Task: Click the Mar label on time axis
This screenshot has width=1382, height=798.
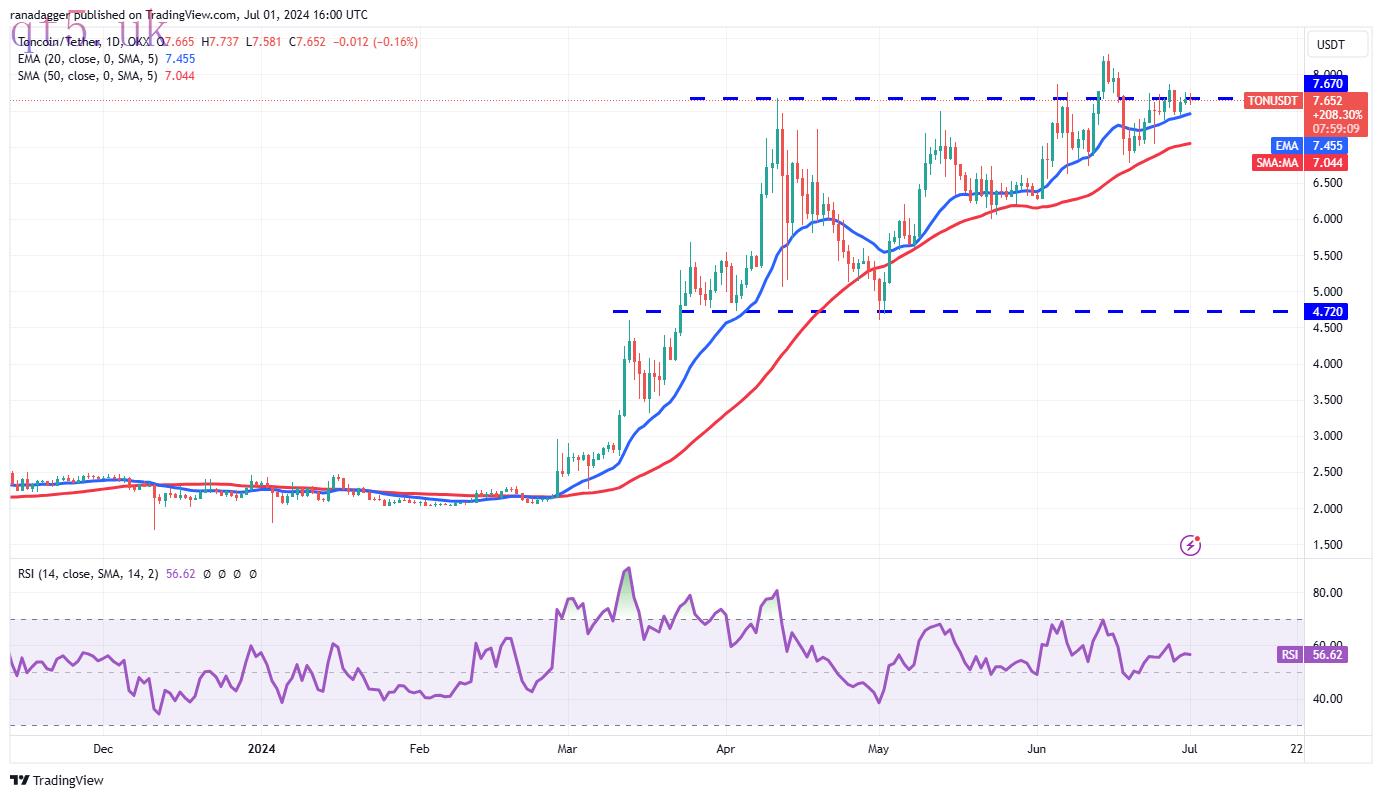Action: click(567, 748)
